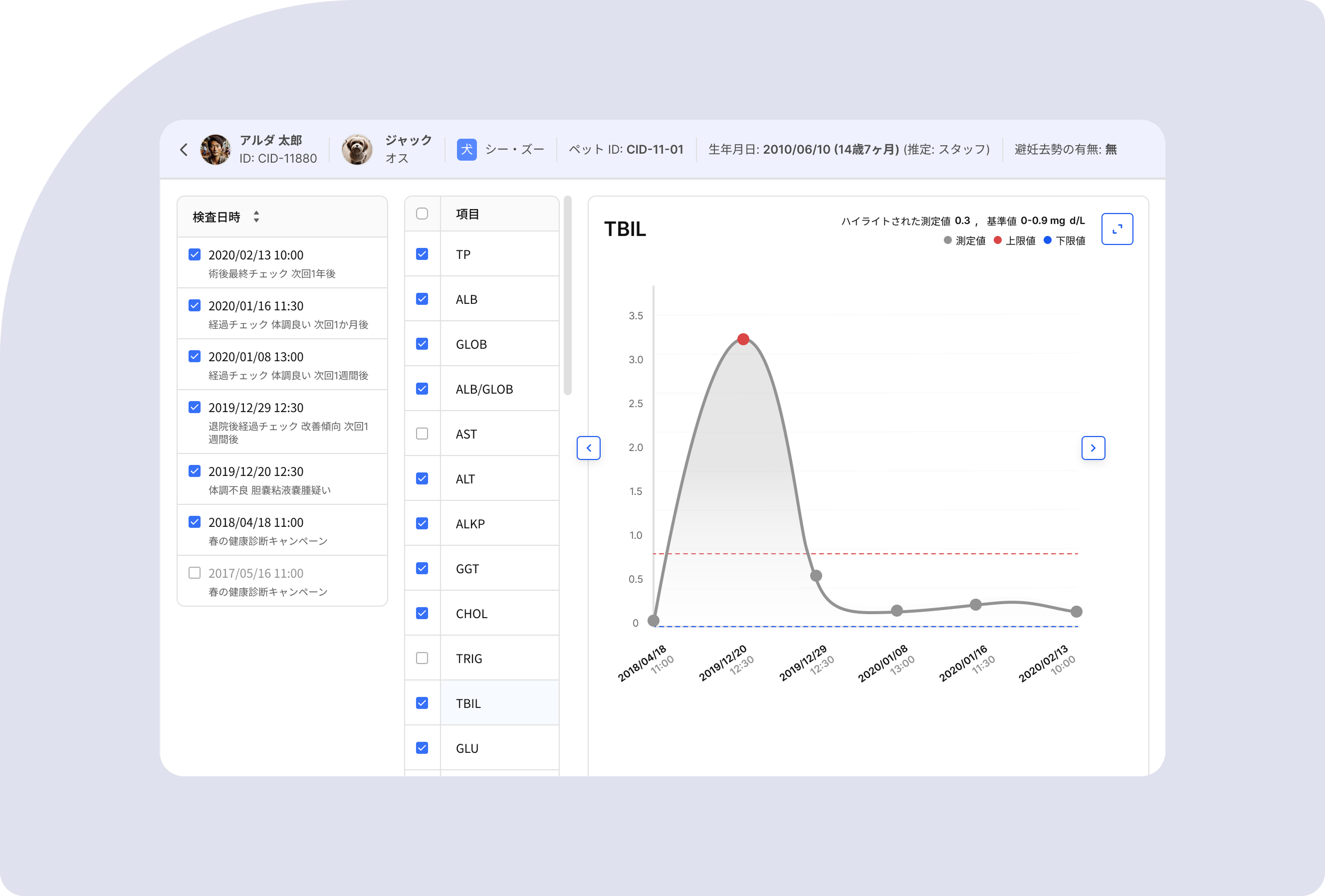Expand the TBIL chart to fullscreen
This screenshot has height=896, width=1325.
point(1116,229)
